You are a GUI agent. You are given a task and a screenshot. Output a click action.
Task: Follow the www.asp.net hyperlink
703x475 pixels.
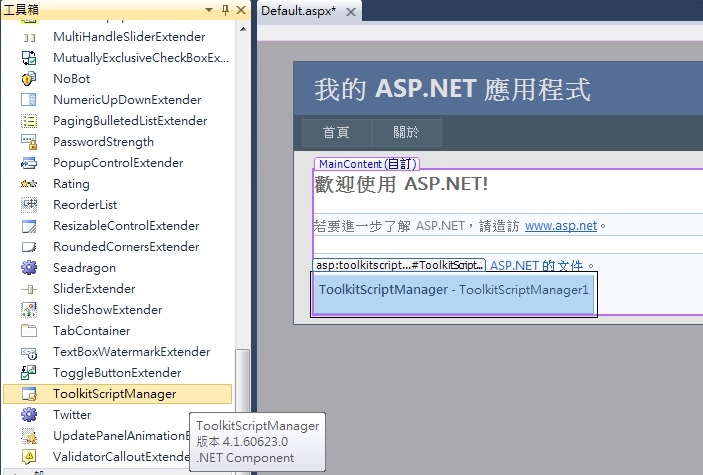561,226
